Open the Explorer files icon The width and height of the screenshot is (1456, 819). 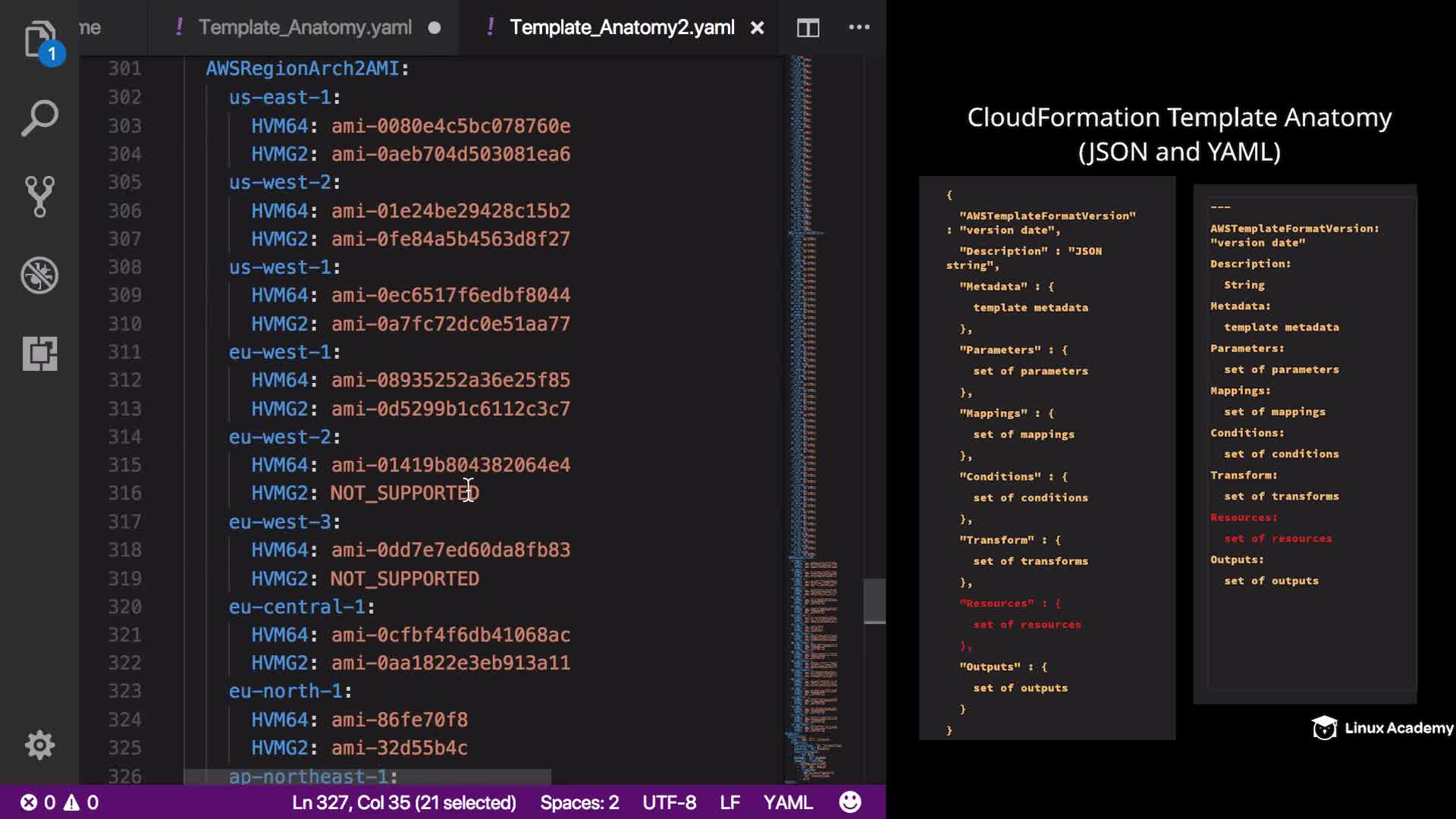click(x=39, y=38)
